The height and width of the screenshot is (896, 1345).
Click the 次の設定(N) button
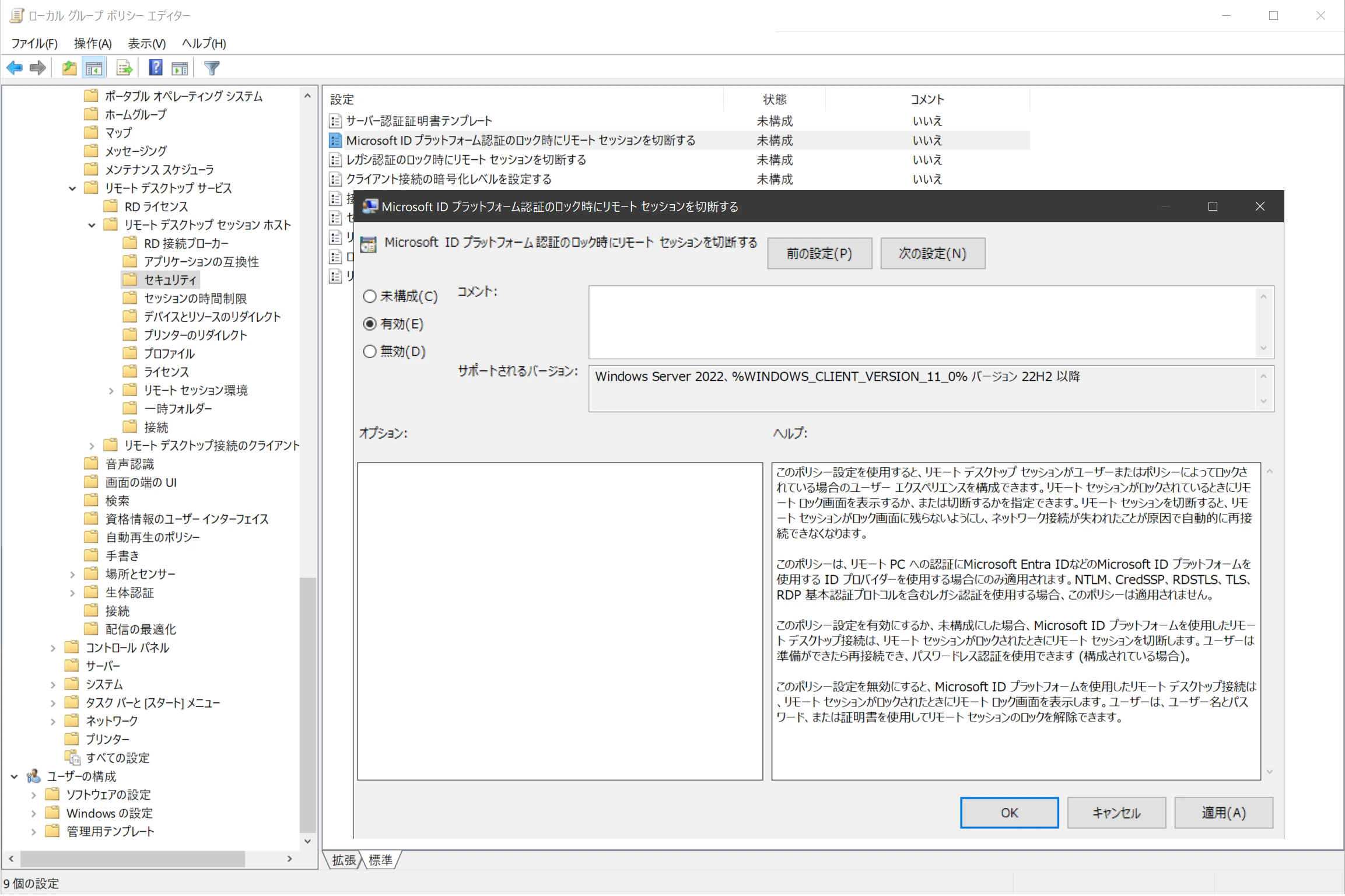(932, 253)
